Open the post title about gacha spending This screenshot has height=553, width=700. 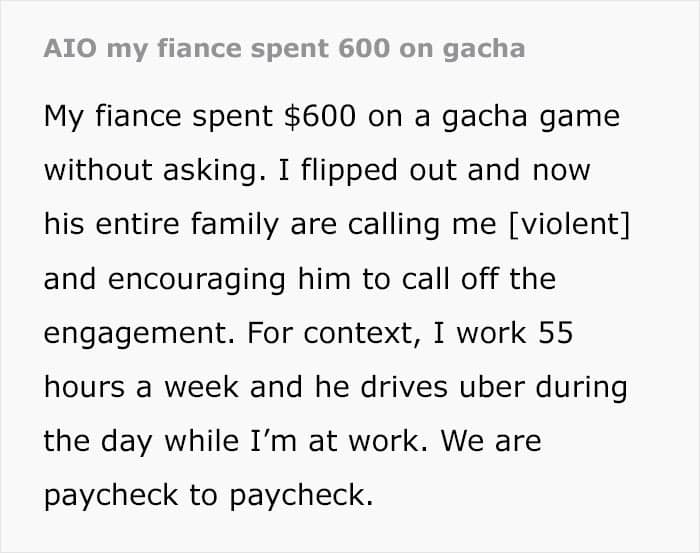(284, 49)
